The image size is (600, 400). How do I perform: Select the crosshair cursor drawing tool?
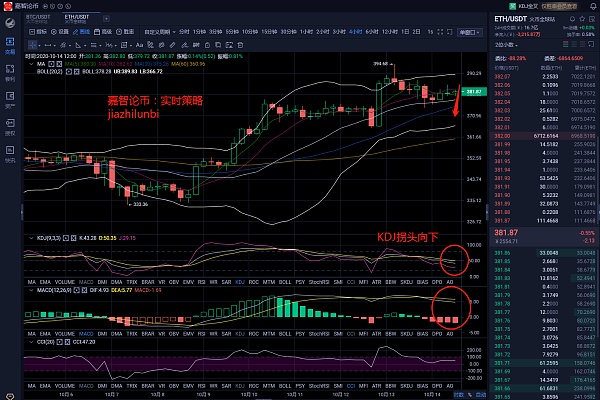pos(33,45)
